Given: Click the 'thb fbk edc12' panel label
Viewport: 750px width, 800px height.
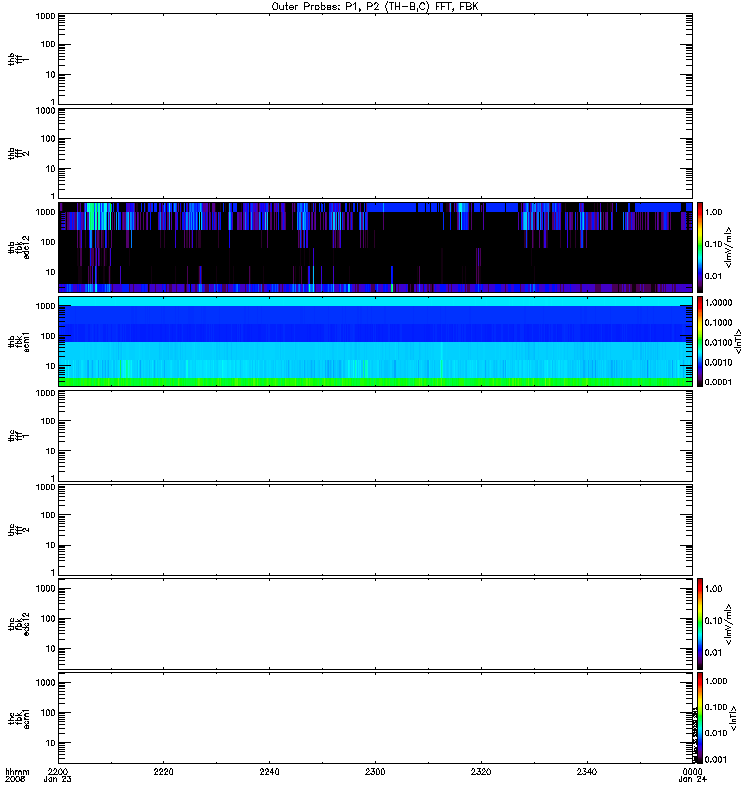Looking at the screenshot, I should point(19,247).
